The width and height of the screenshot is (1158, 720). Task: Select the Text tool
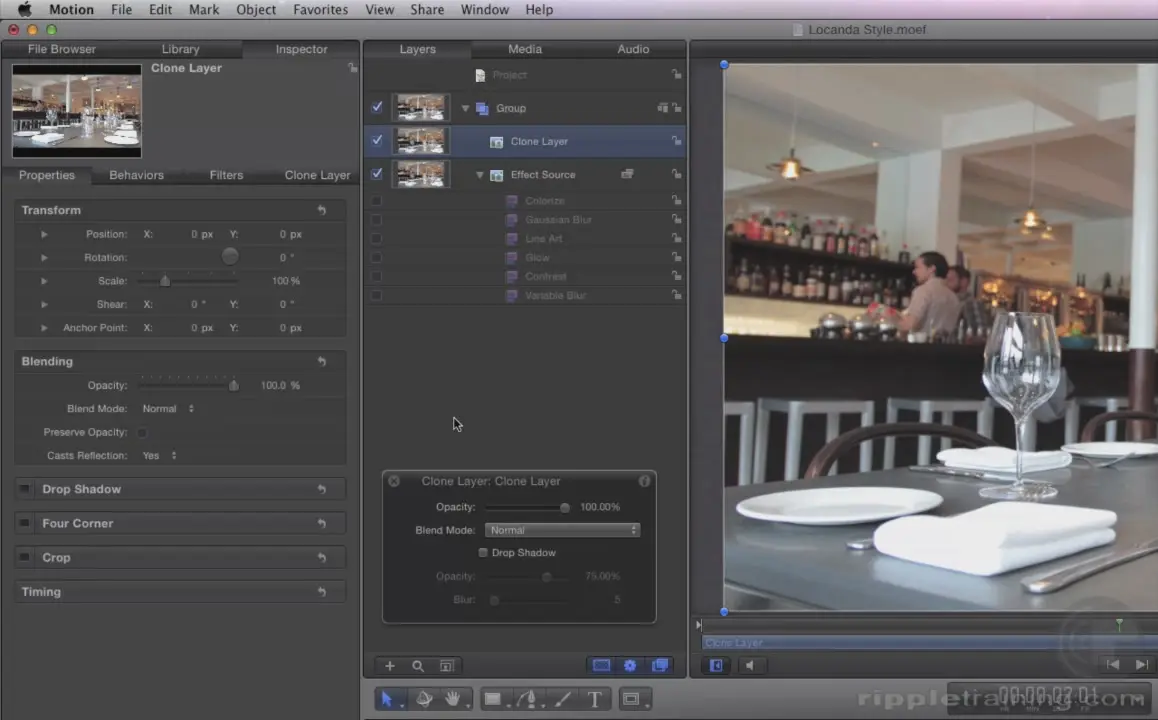click(594, 699)
